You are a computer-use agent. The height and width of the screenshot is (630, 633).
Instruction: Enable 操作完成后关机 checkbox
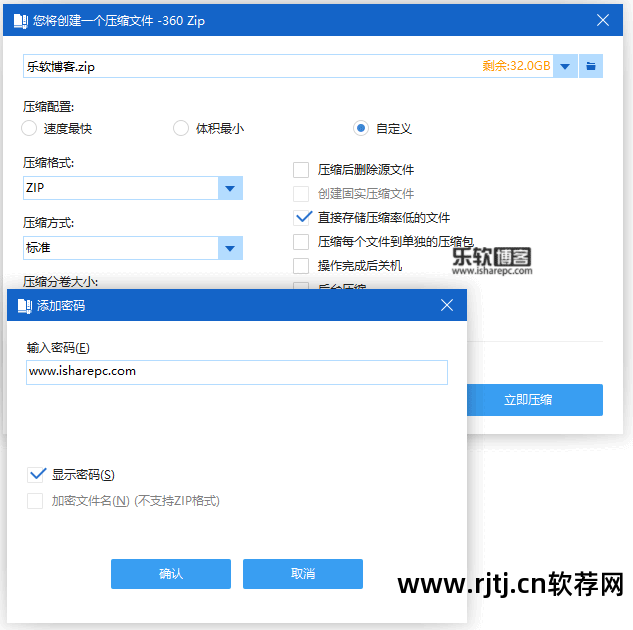coord(301,266)
